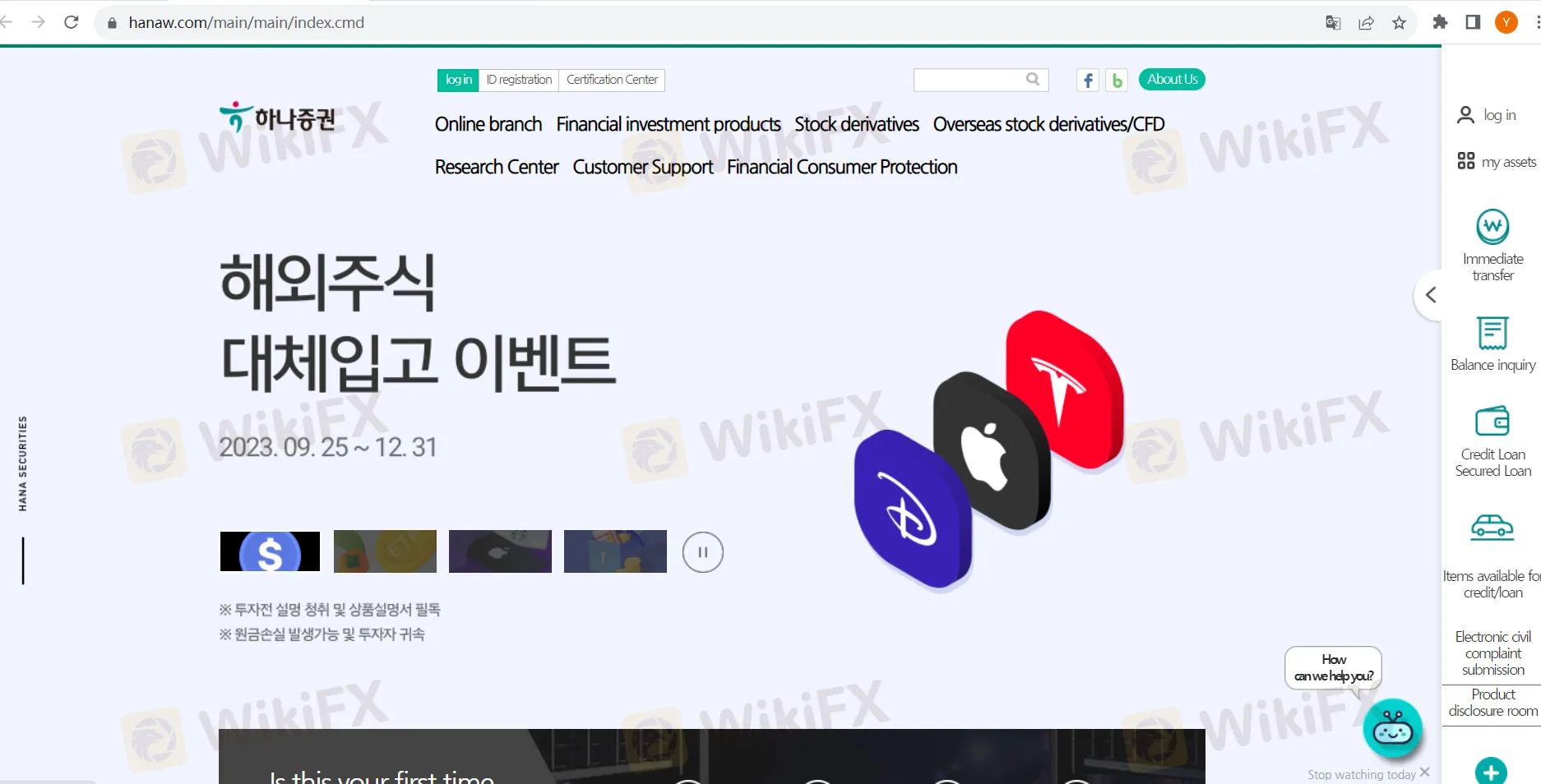This screenshot has height=784, width=1541.
Task: Click the green plus icon in sidebar
Action: click(1490, 772)
